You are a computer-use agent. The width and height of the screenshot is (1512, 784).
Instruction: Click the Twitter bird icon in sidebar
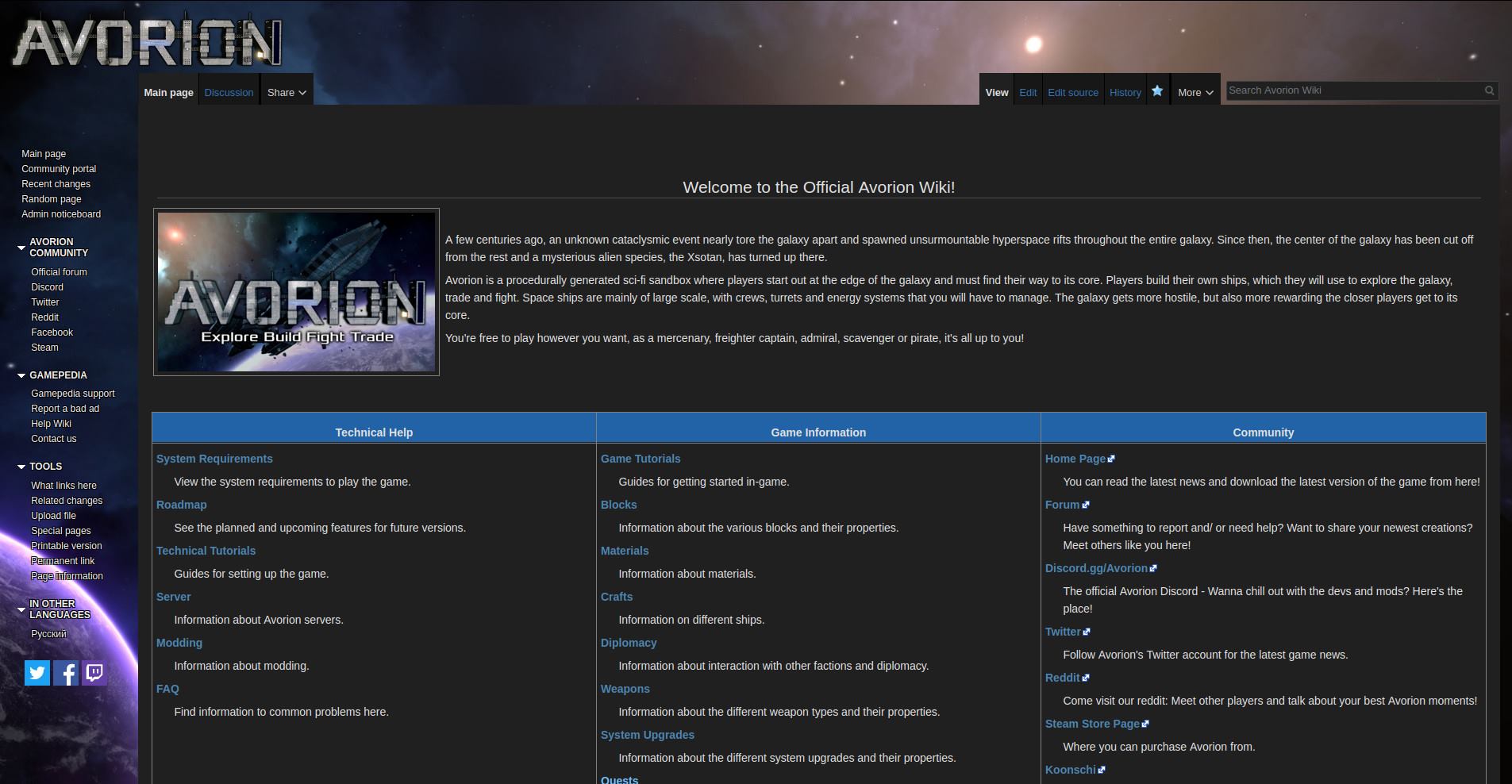coord(37,673)
